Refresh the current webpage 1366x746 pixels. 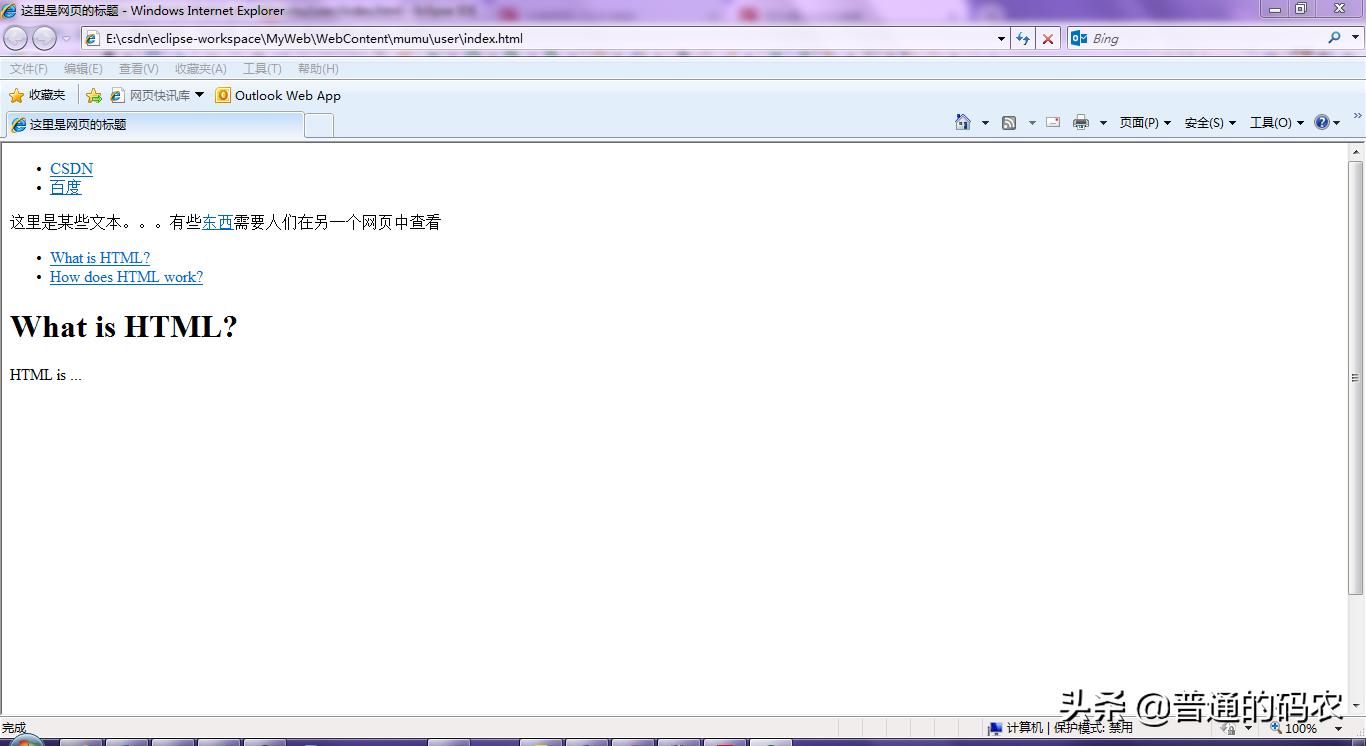click(x=1023, y=38)
